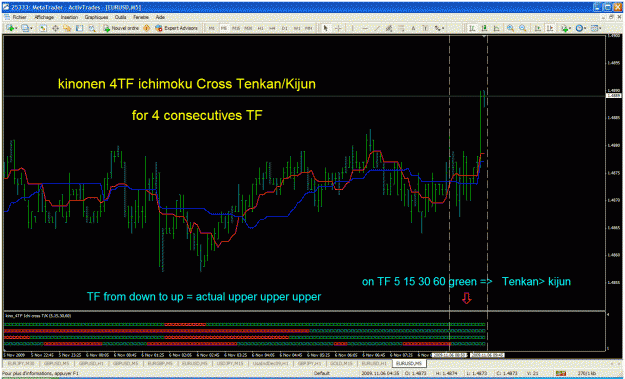Viewport: 625px width, 379px height.
Task: Switch to the EURGBP,M5 chart tab
Action: pos(160,363)
